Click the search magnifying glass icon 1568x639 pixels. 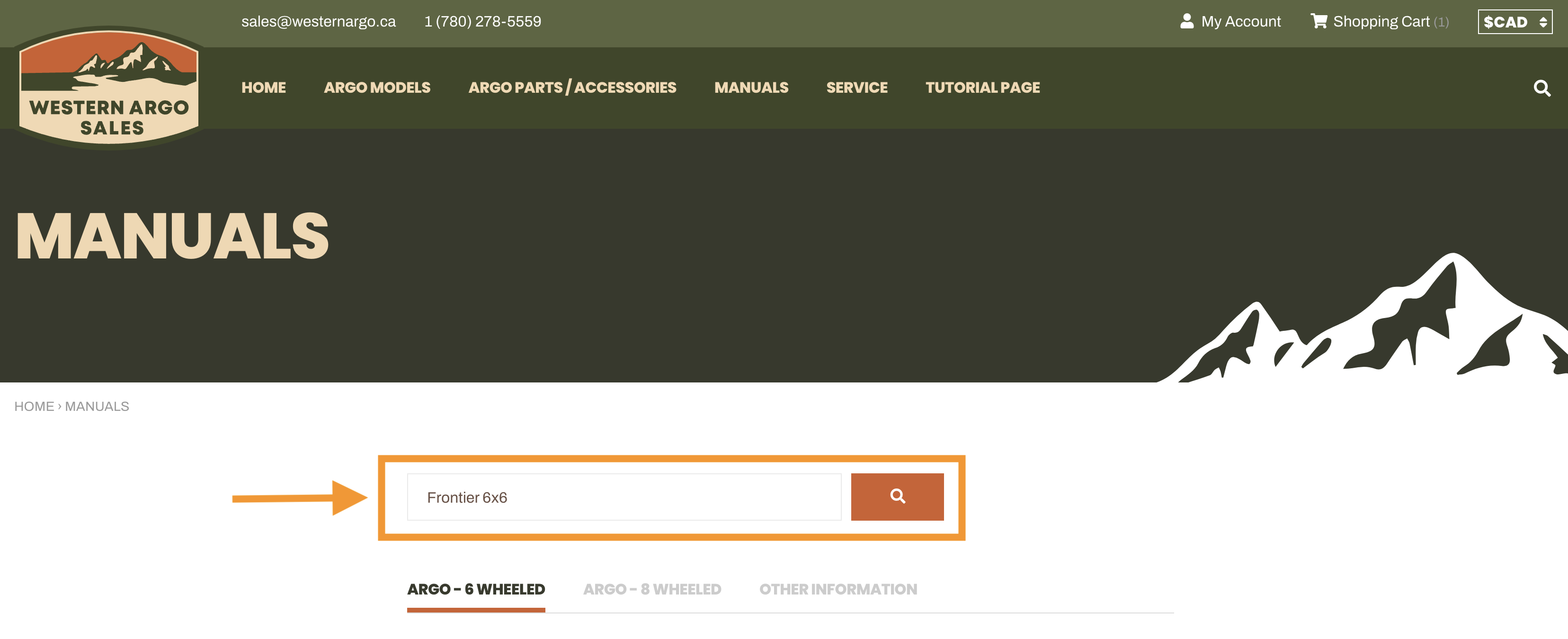898,497
